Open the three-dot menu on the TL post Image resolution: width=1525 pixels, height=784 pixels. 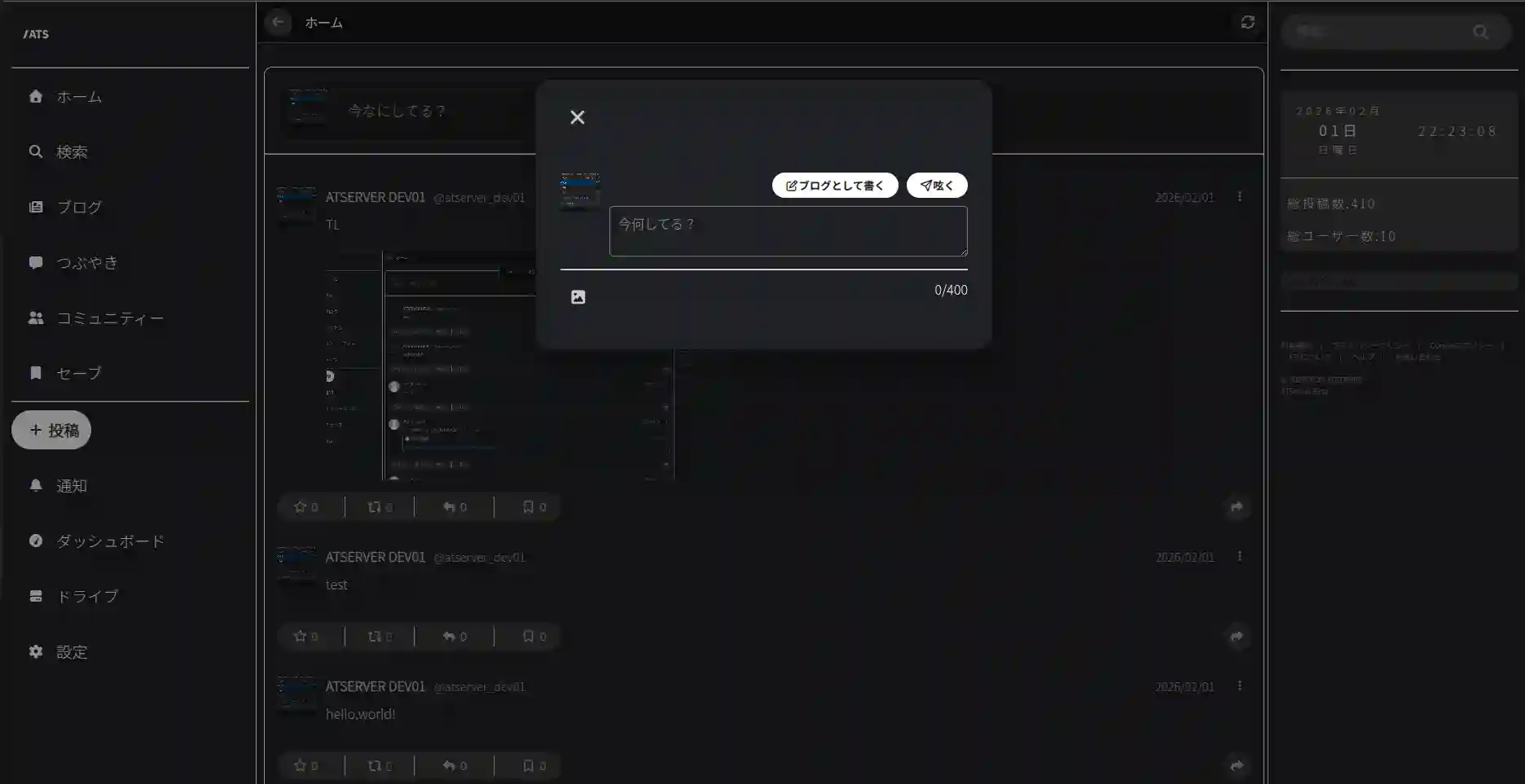tap(1240, 196)
